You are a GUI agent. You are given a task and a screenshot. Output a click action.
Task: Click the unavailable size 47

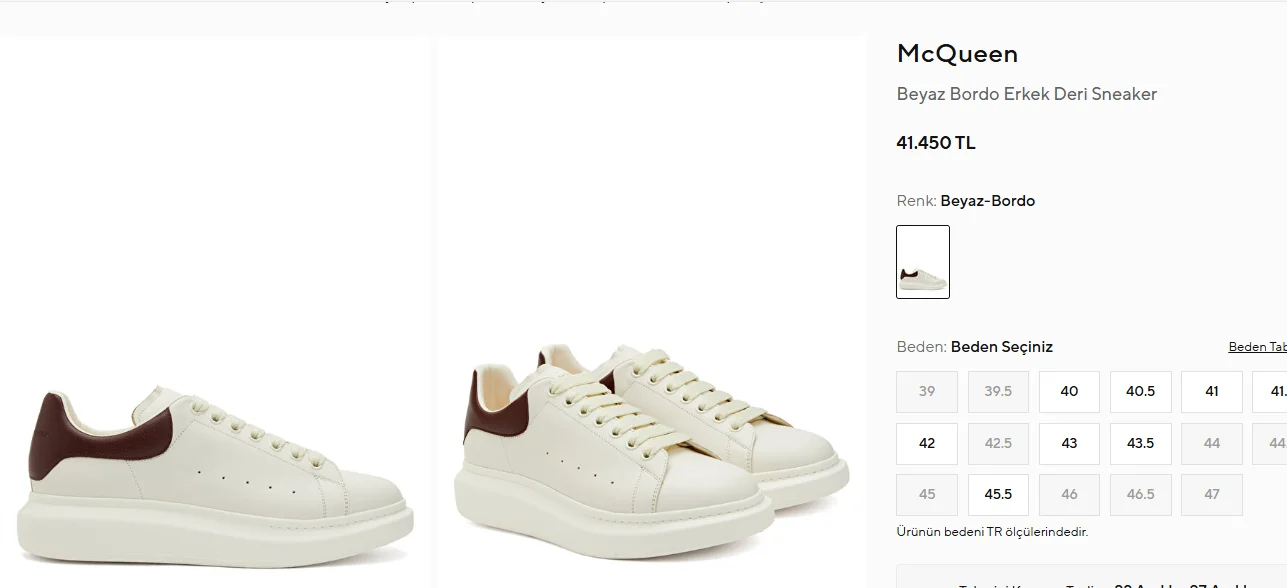[1211, 495]
